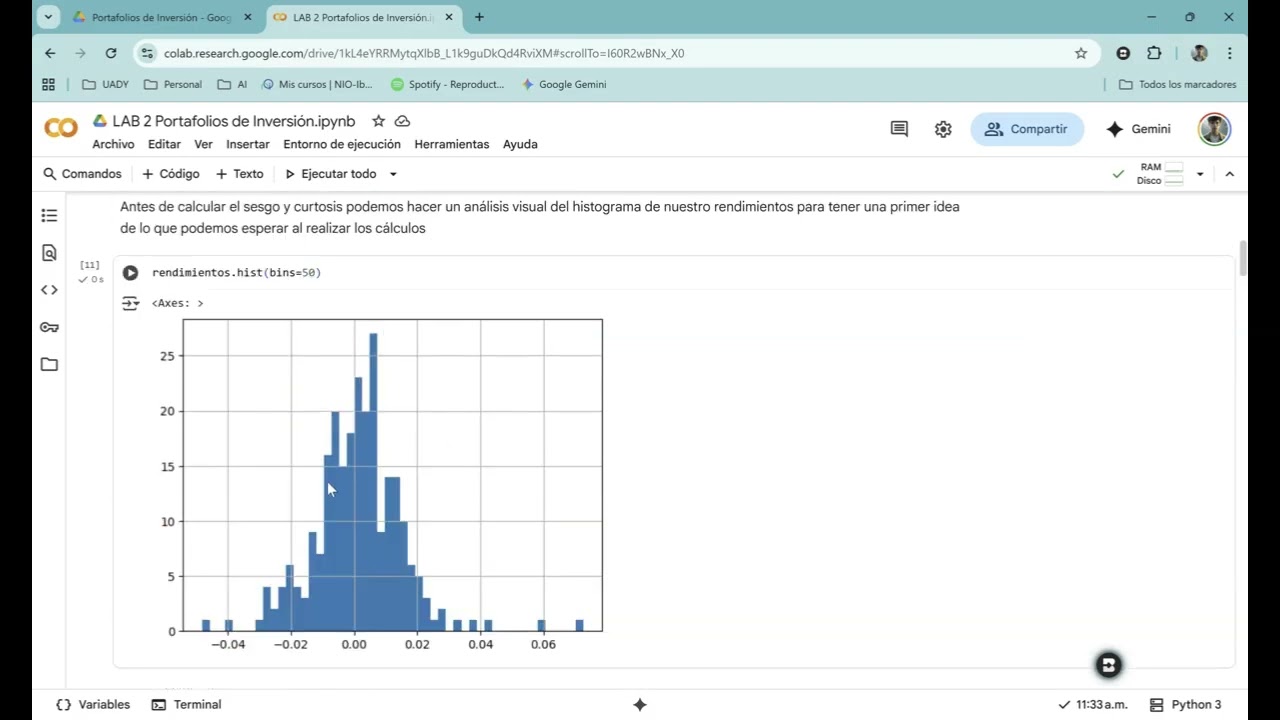
Task: Open the Ayuda menu
Action: [520, 144]
